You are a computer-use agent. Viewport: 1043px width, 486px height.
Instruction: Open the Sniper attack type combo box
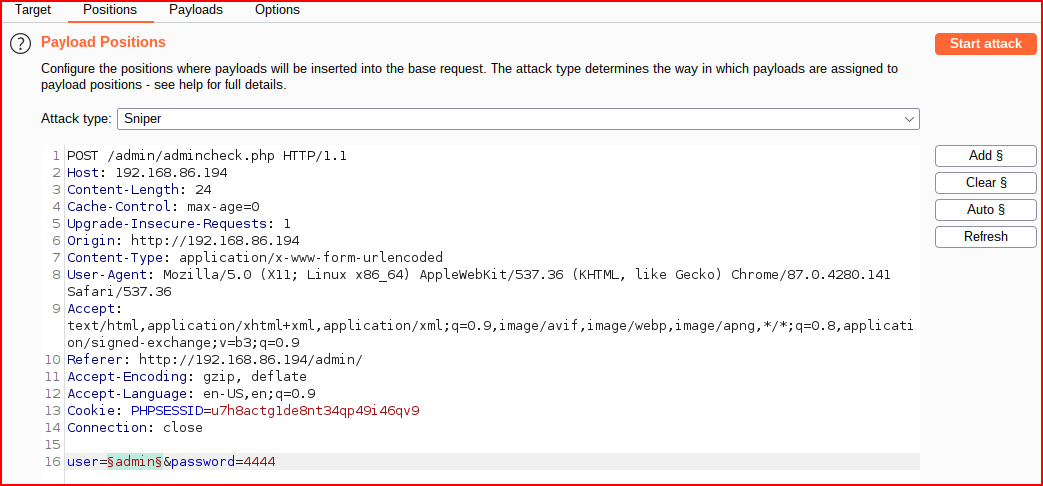coord(518,119)
